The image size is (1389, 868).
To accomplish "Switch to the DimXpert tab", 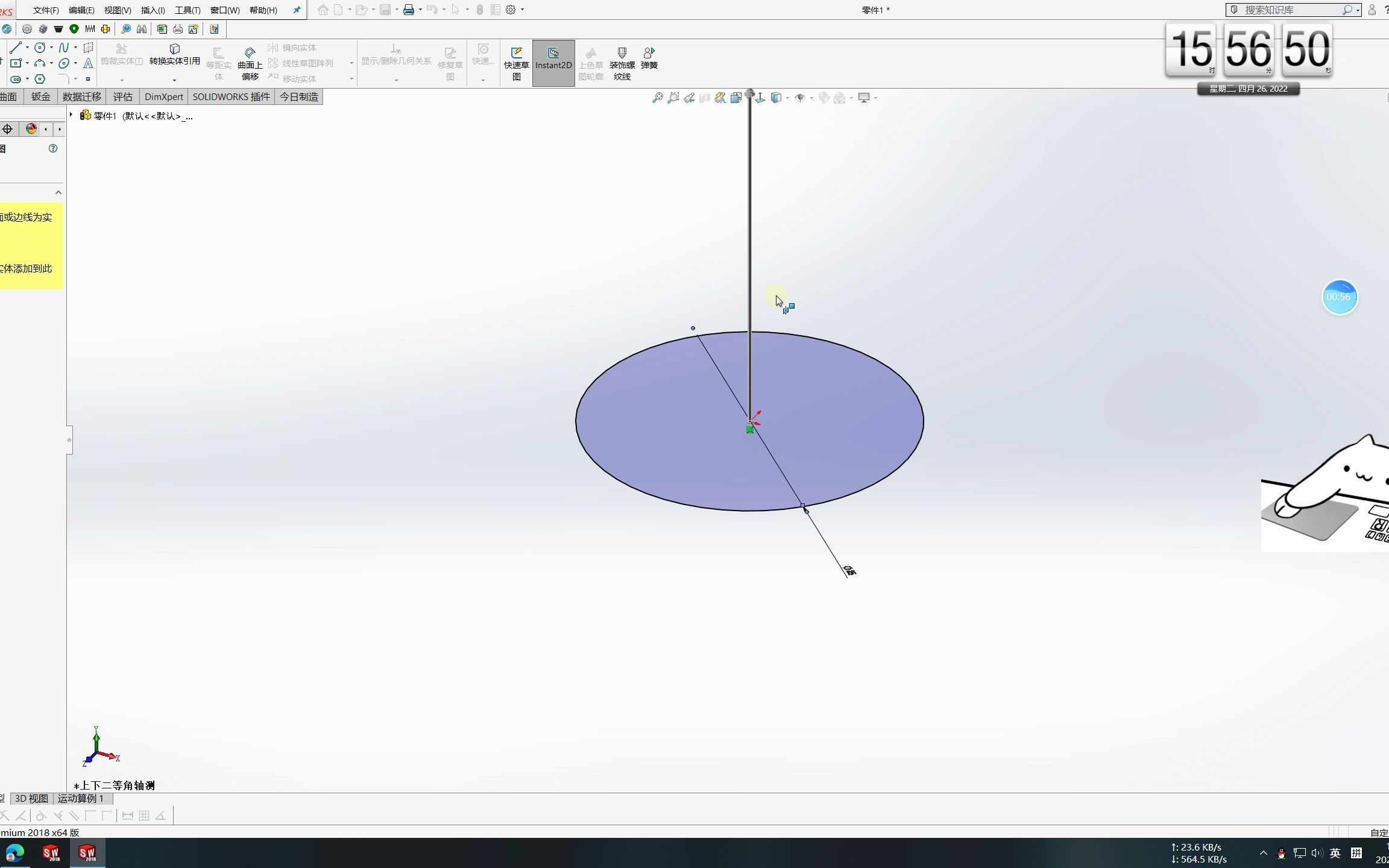I will 163,96.
